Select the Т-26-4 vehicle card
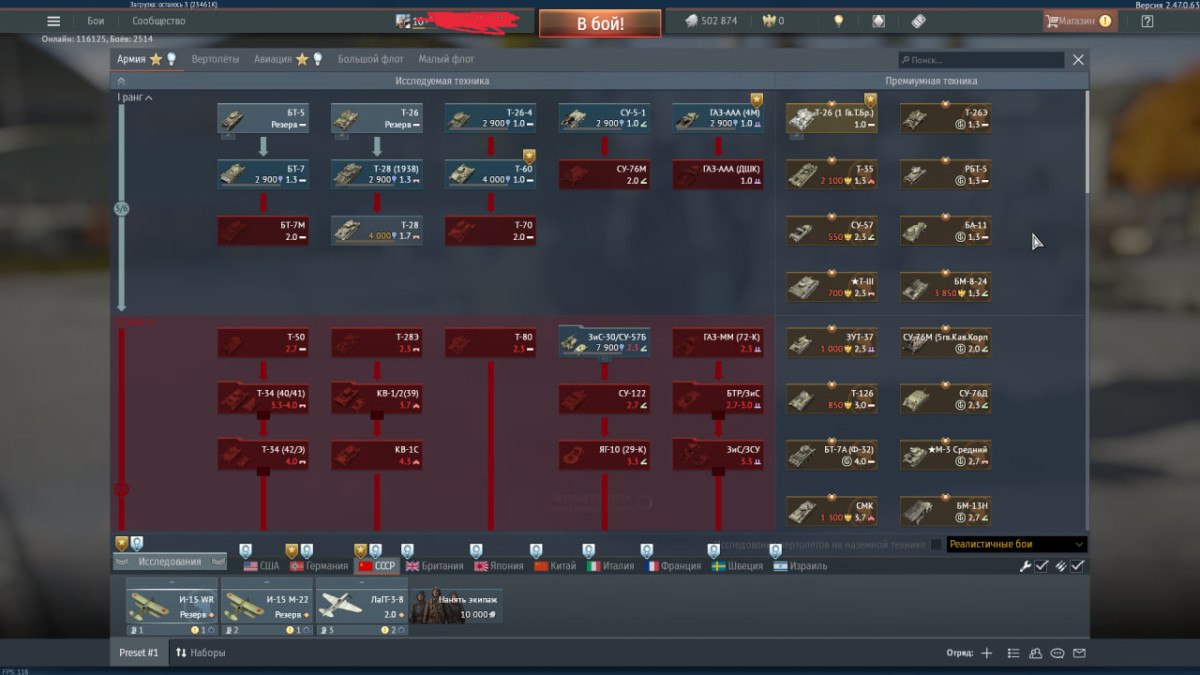The image size is (1200, 675). pyautogui.click(x=491, y=119)
